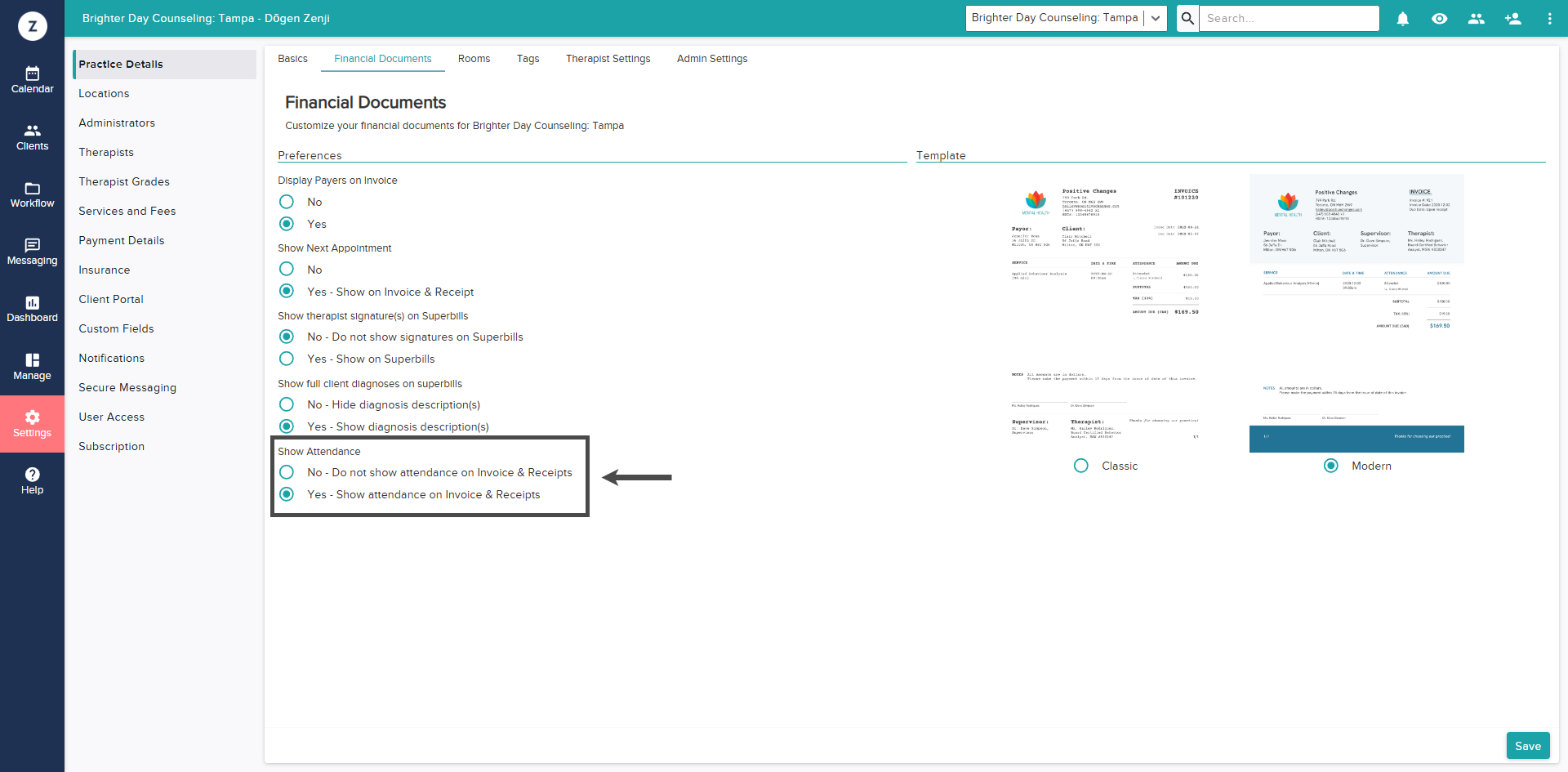Click the search magnifier icon
Viewport: 1568px width, 772px height.
[x=1188, y=18]
